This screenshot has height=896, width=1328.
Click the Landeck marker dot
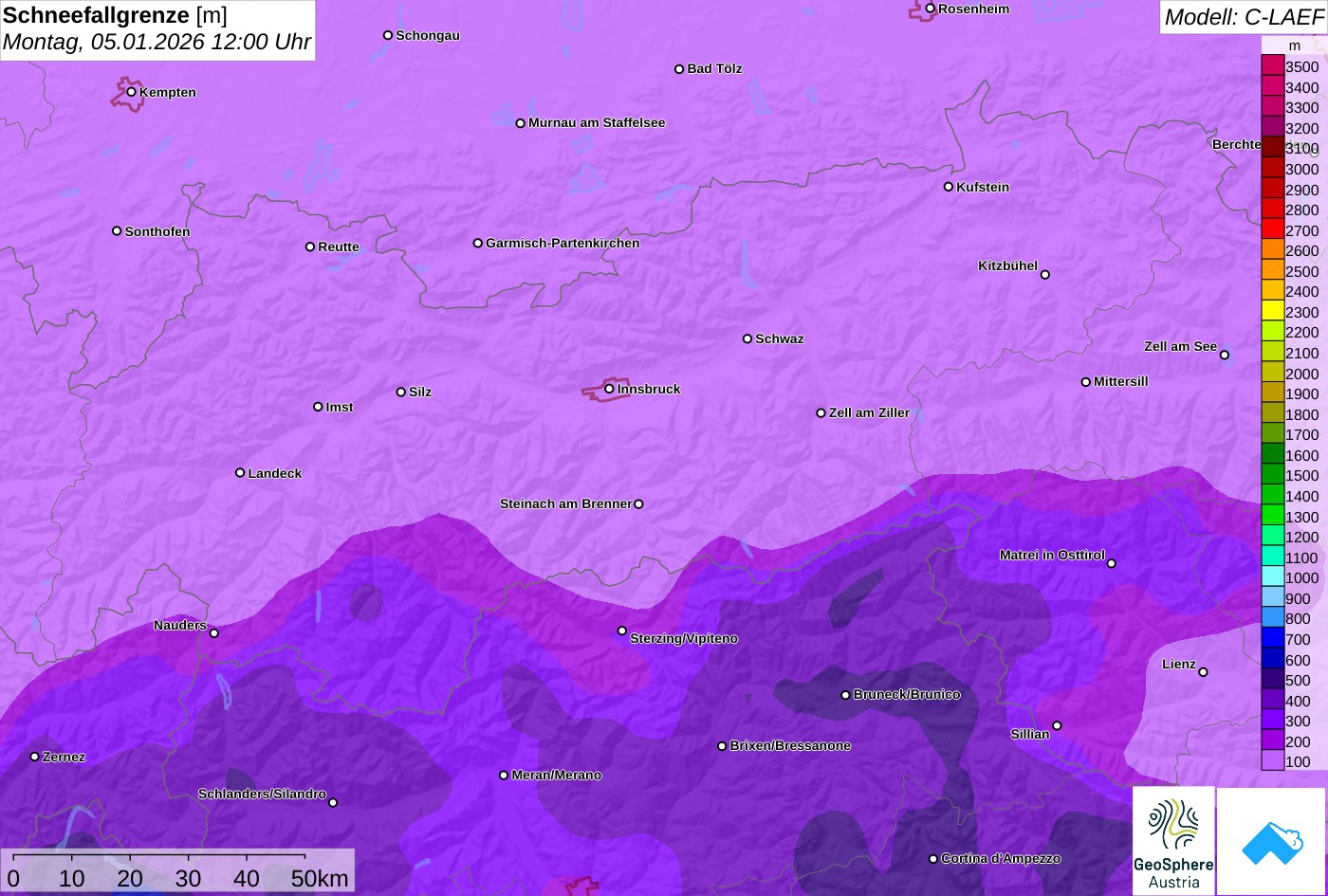(240, 473)
